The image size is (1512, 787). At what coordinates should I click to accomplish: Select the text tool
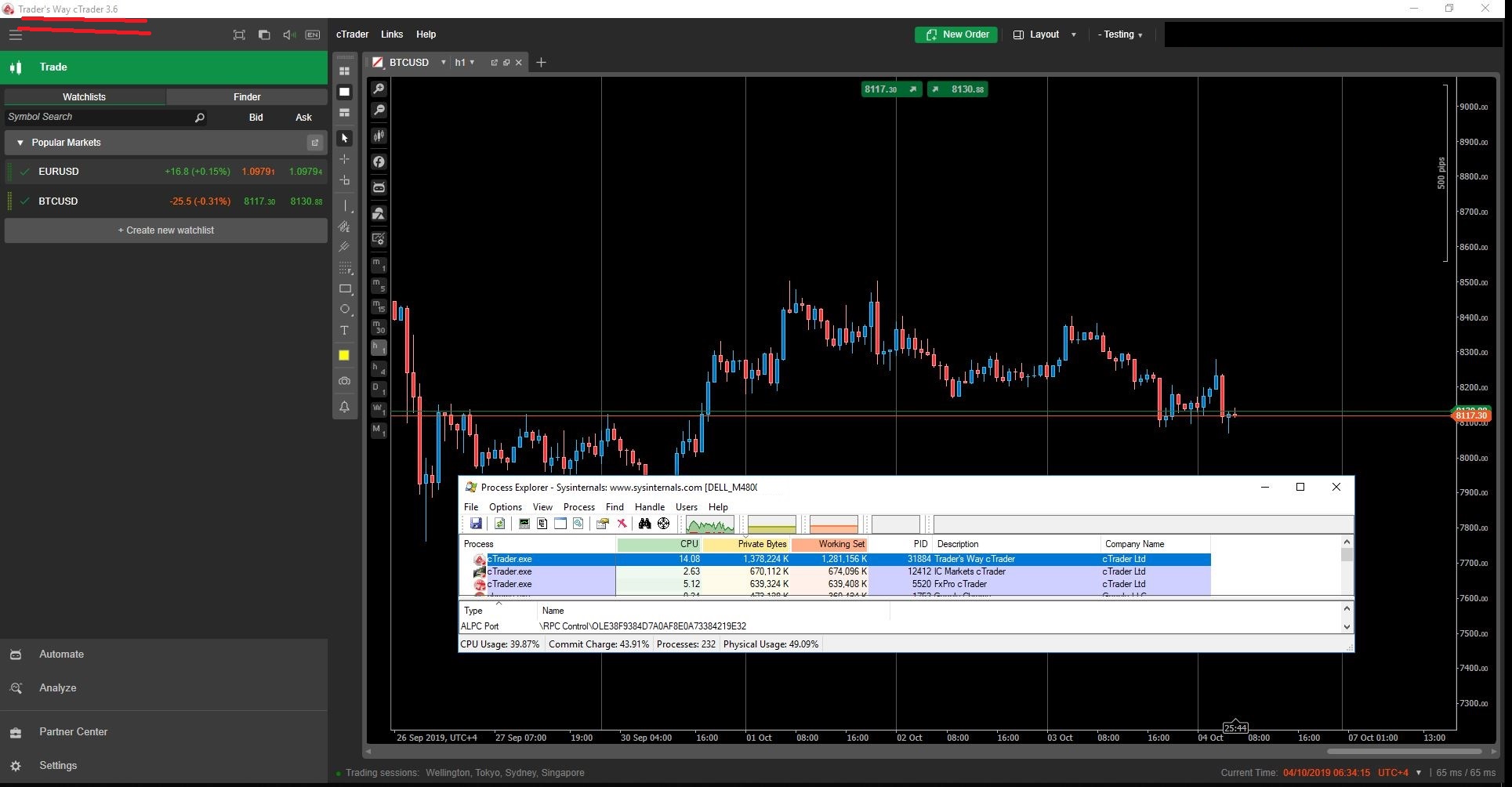click(x=344, y=331)
